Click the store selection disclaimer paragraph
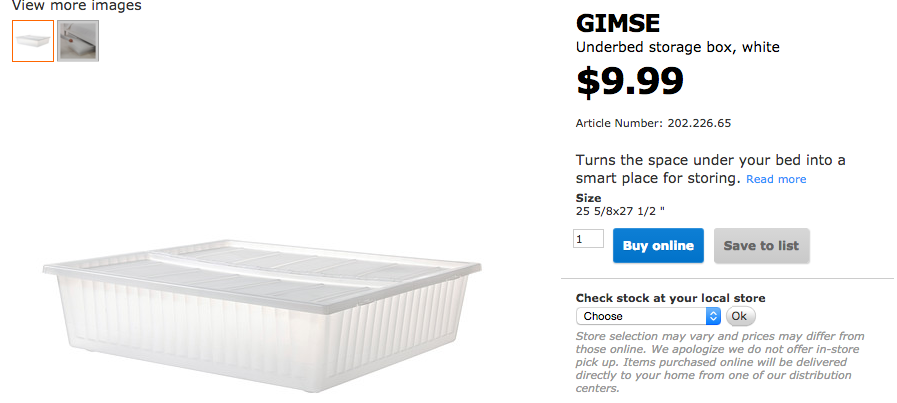 click(x=720, y=362)
